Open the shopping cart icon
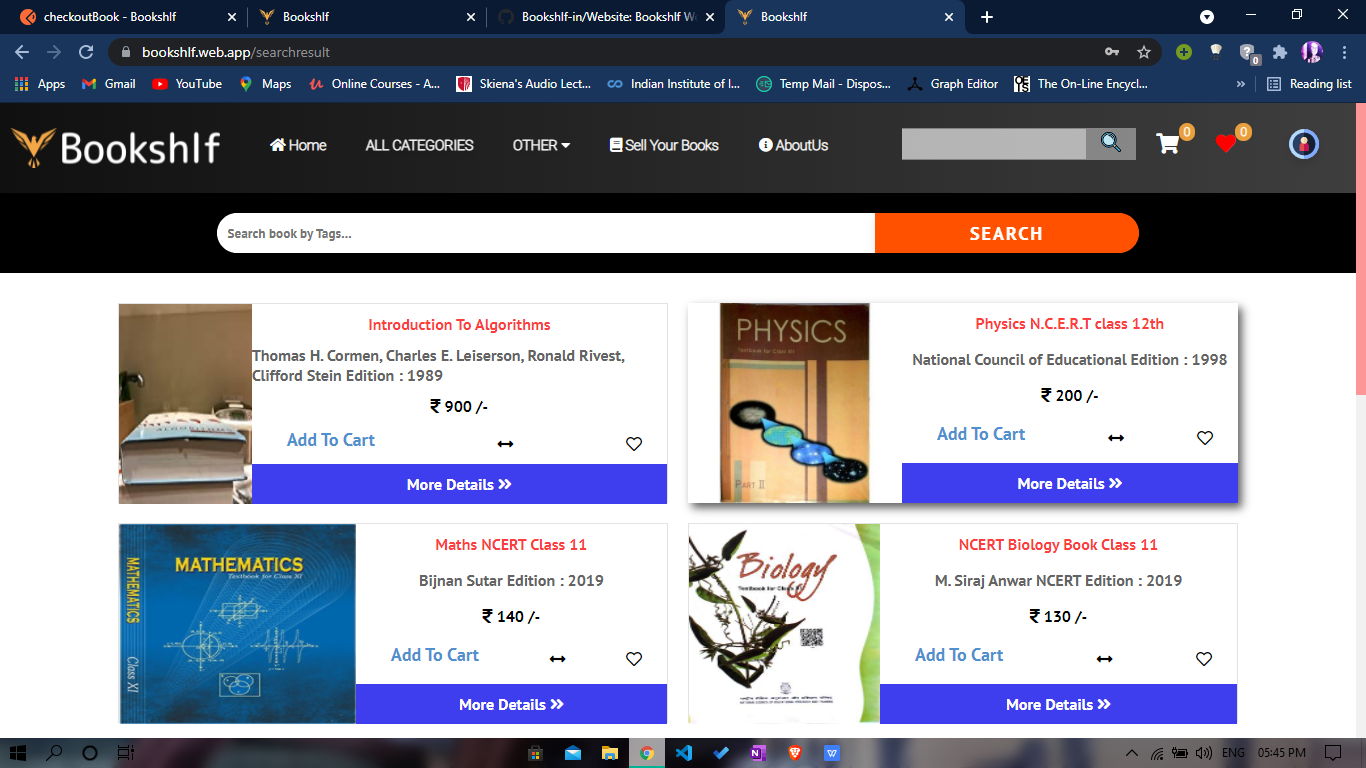This screenshot has width=1366, height=768. (x=1167, y=144)
